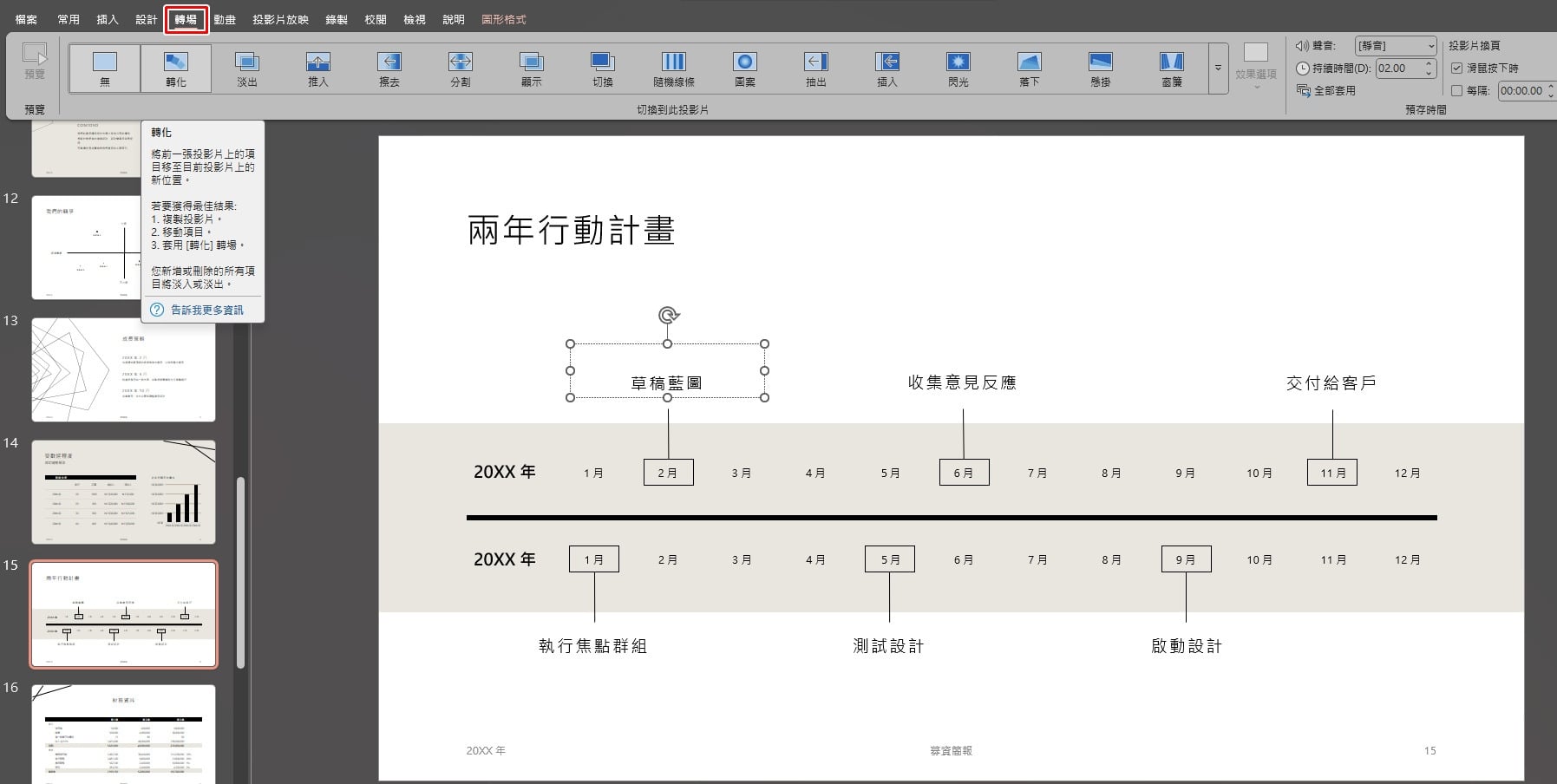Apply the 分割 (Split) transition
The image size is (1557, 784).
point(461,69)
